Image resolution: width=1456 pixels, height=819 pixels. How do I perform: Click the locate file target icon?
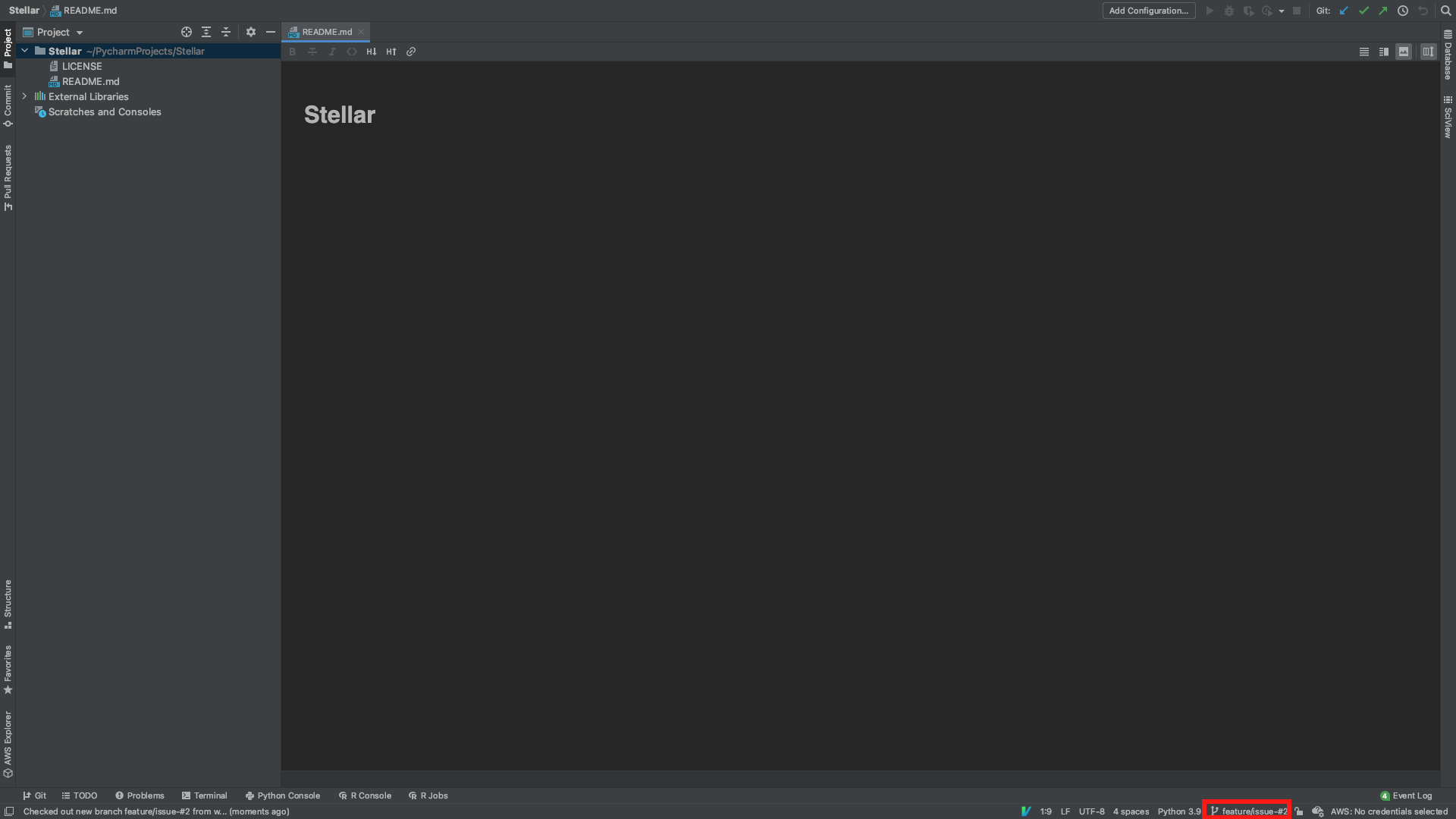tap(187, 32)
